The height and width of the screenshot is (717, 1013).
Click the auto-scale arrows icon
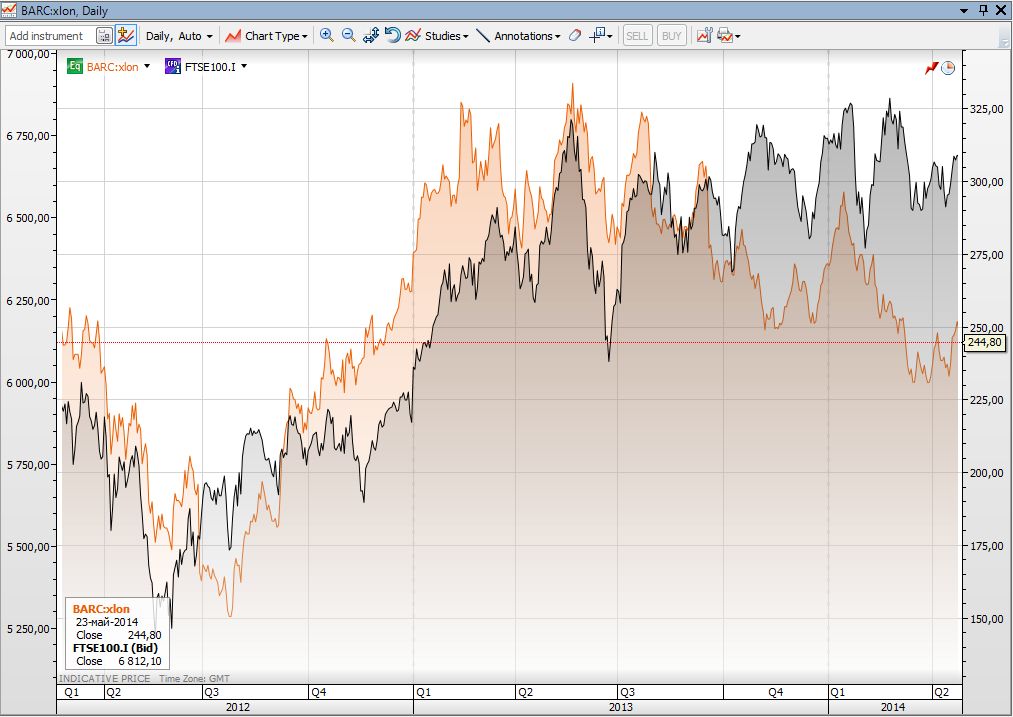click(x=371, y=36)
